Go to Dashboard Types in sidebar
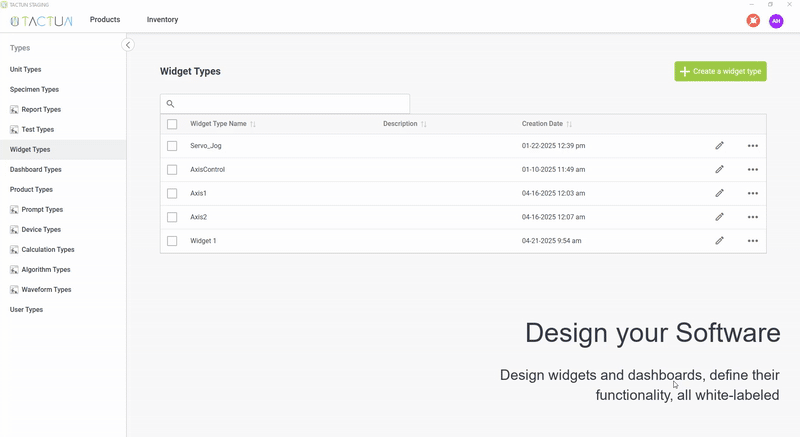The width and height of the screenshot is (800, 437). point(36,170)
